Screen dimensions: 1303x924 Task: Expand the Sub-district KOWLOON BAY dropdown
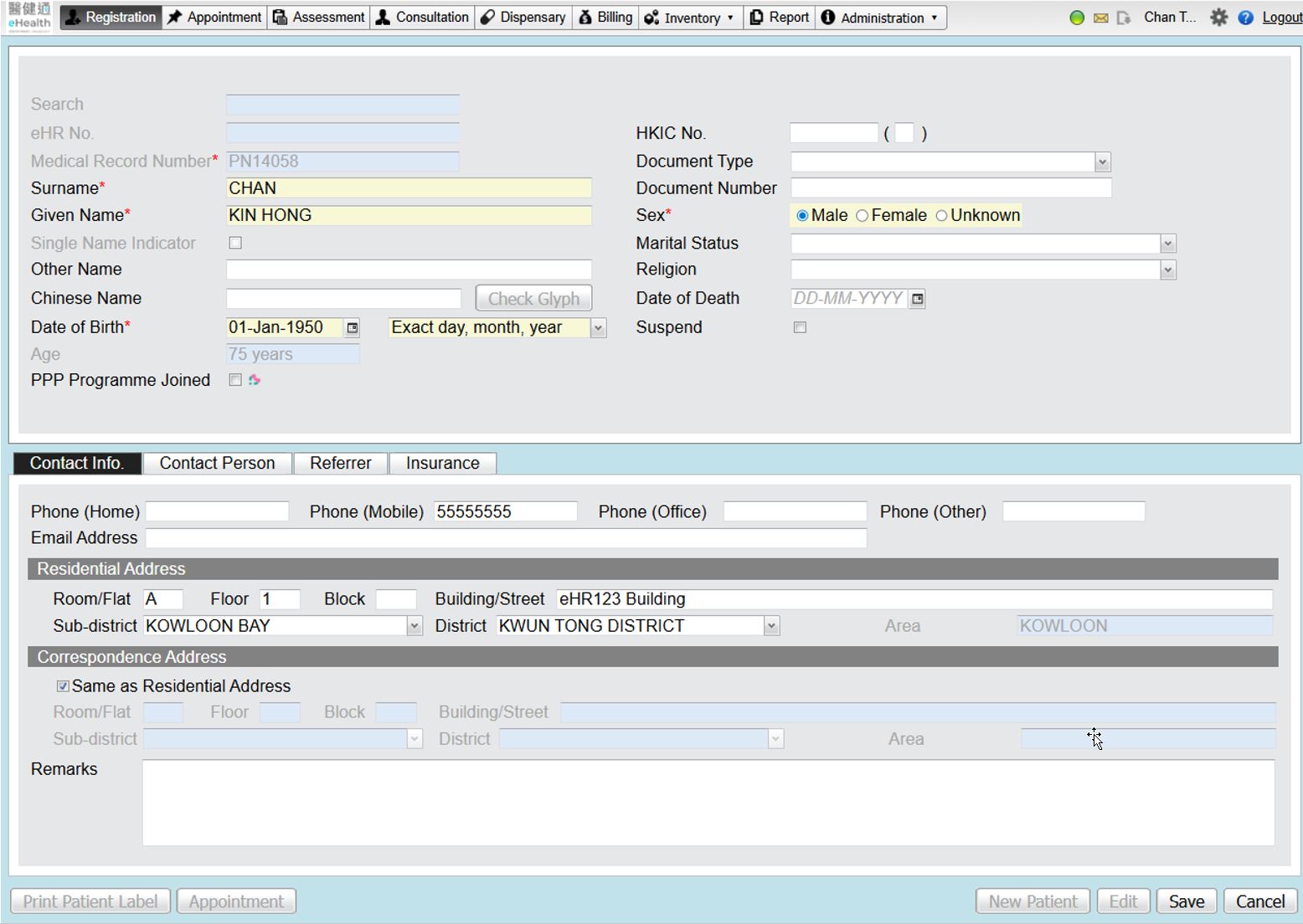click(414, 626)
